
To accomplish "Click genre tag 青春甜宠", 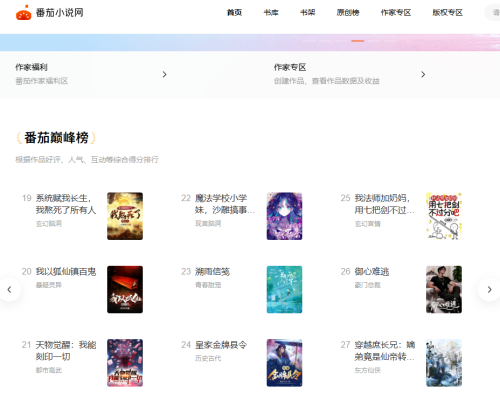I will pyautogui.click(x=208, y=285).
